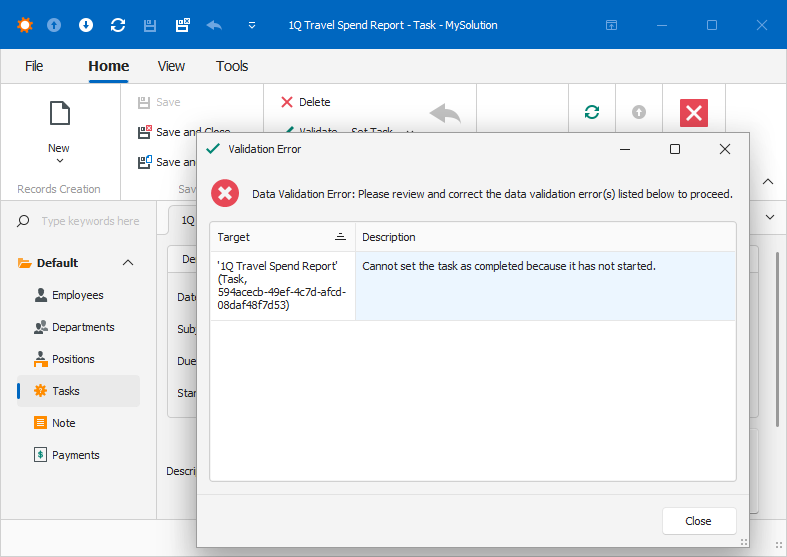
Task: Open the File menu
Action: click(x=34, y=66)
